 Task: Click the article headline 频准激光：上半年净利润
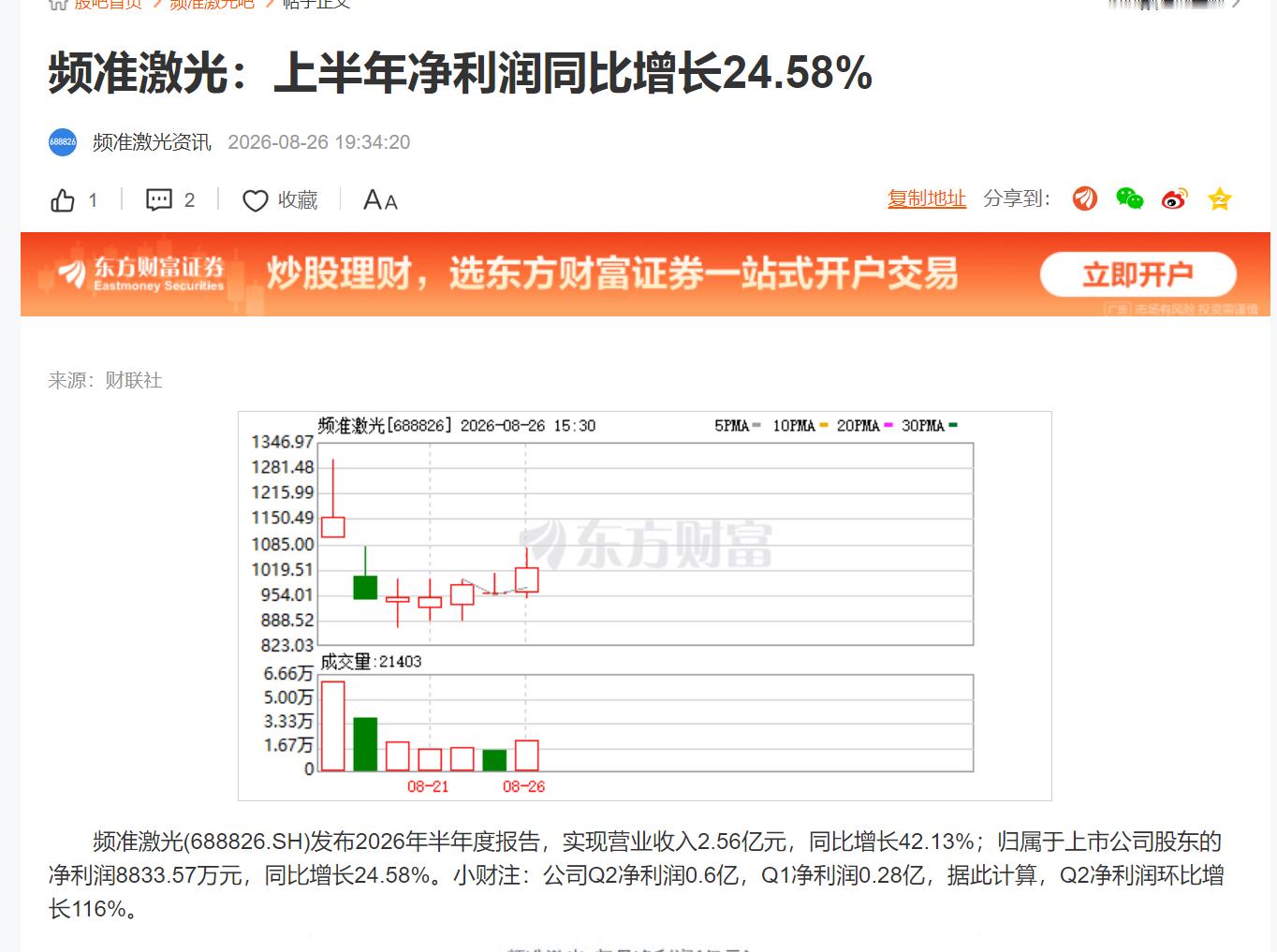[x=460, y=73]
